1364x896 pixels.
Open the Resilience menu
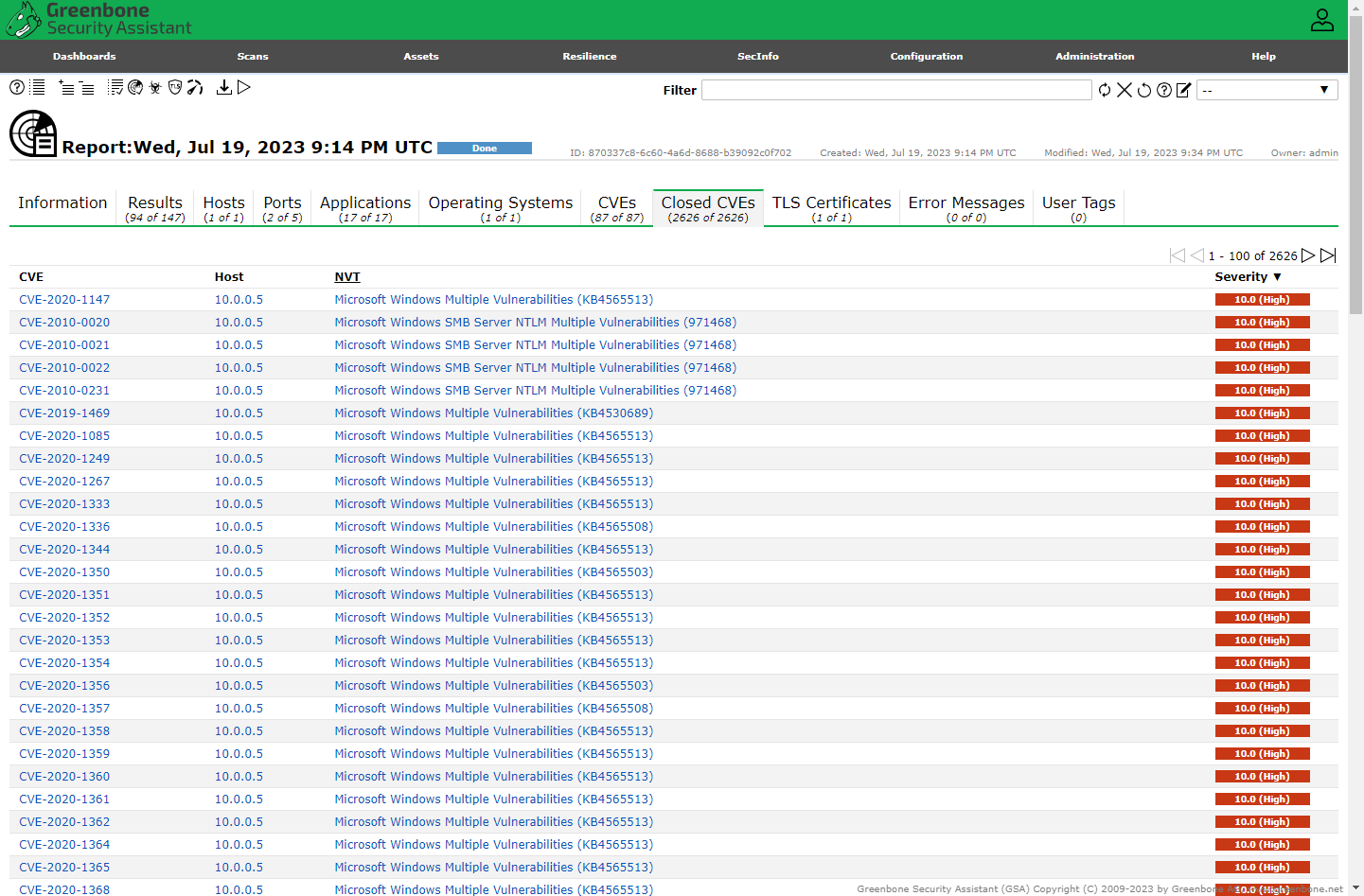point(590,56)
